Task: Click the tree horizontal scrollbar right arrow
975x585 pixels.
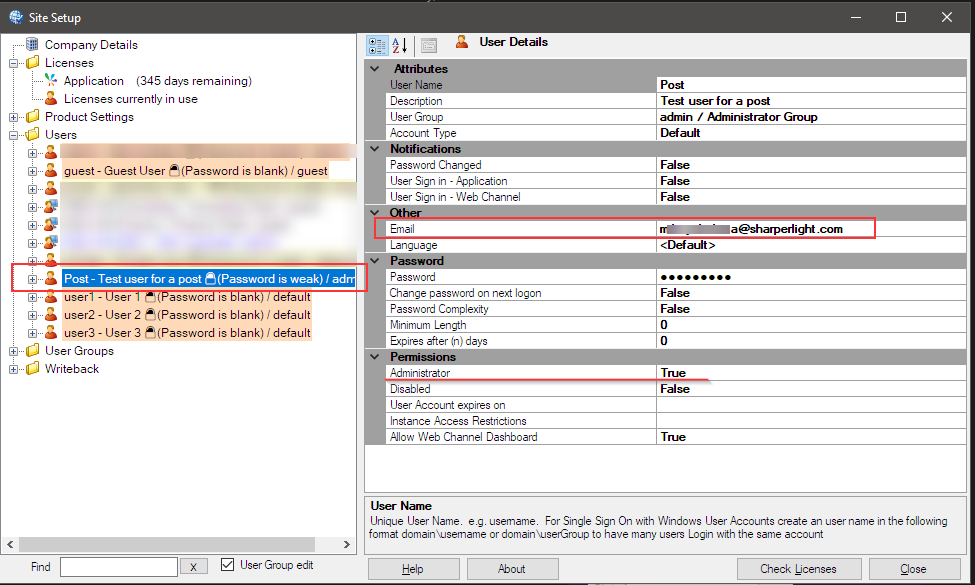Action: tap(347, 544)
